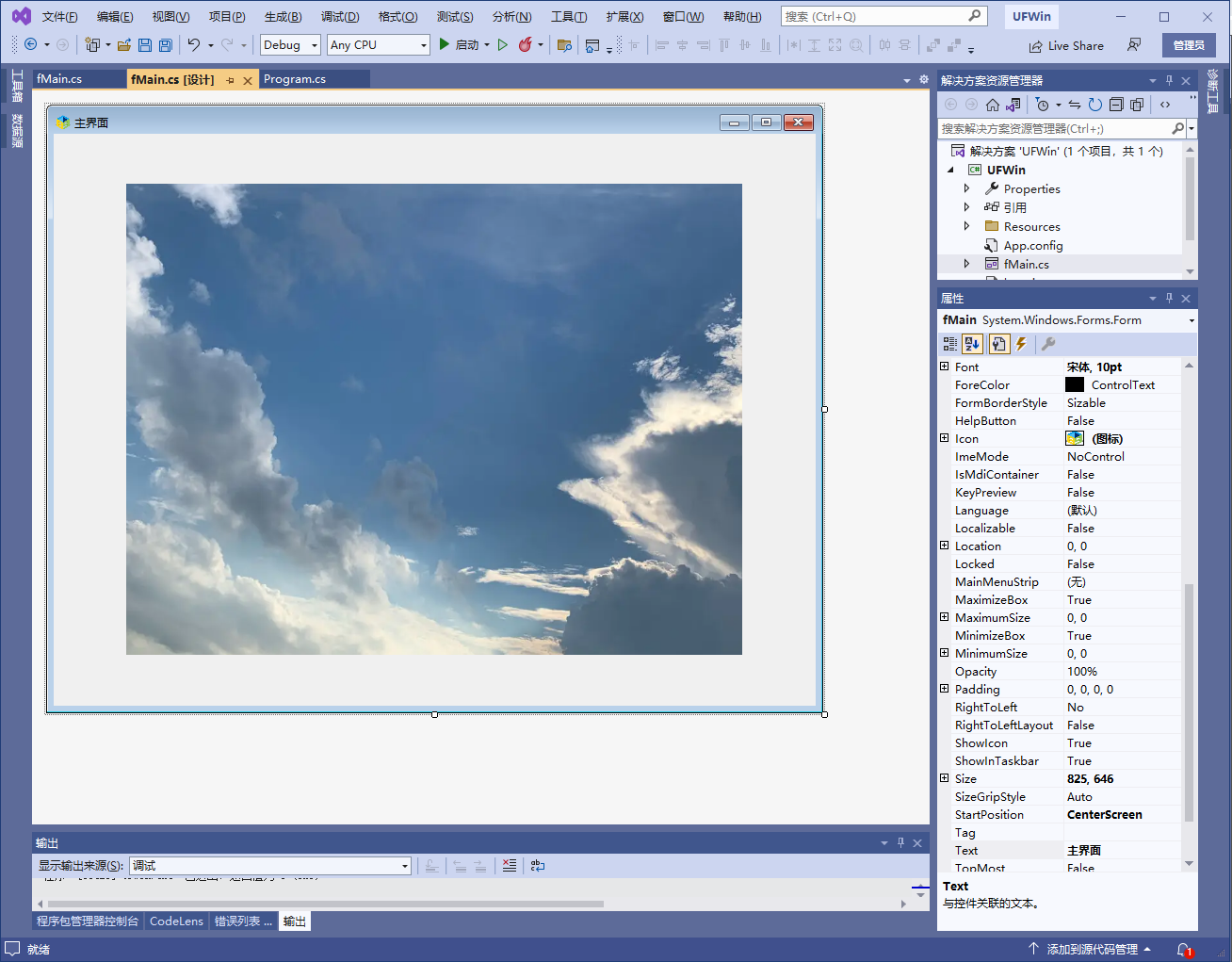
Task: Click the Switch Views icon in Solution Explorer
Action: click(1013, 105)
